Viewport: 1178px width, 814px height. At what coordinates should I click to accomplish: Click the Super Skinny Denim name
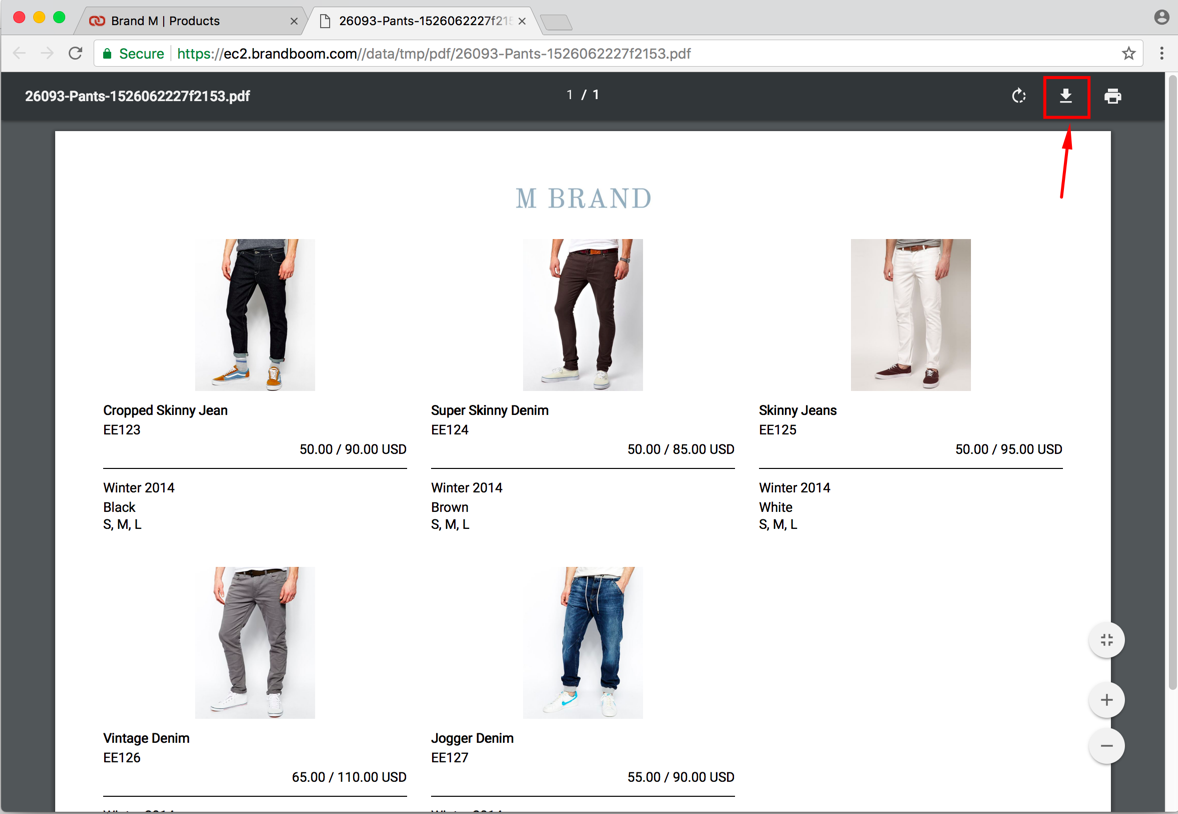tap(490, 410)
